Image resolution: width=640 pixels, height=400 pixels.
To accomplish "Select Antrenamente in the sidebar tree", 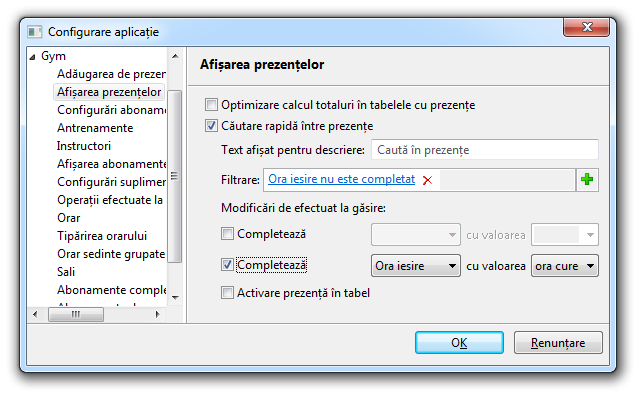I will point(95,128).
